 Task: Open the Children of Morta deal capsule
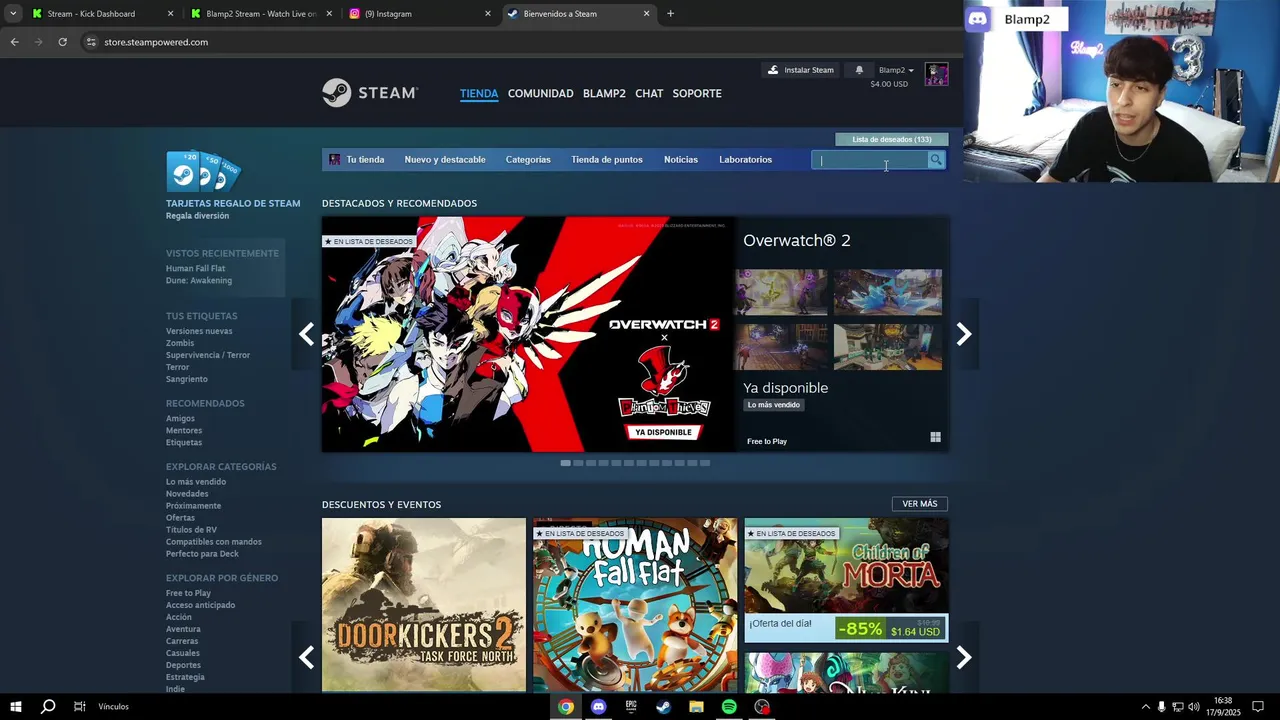[x=846, y=579]
